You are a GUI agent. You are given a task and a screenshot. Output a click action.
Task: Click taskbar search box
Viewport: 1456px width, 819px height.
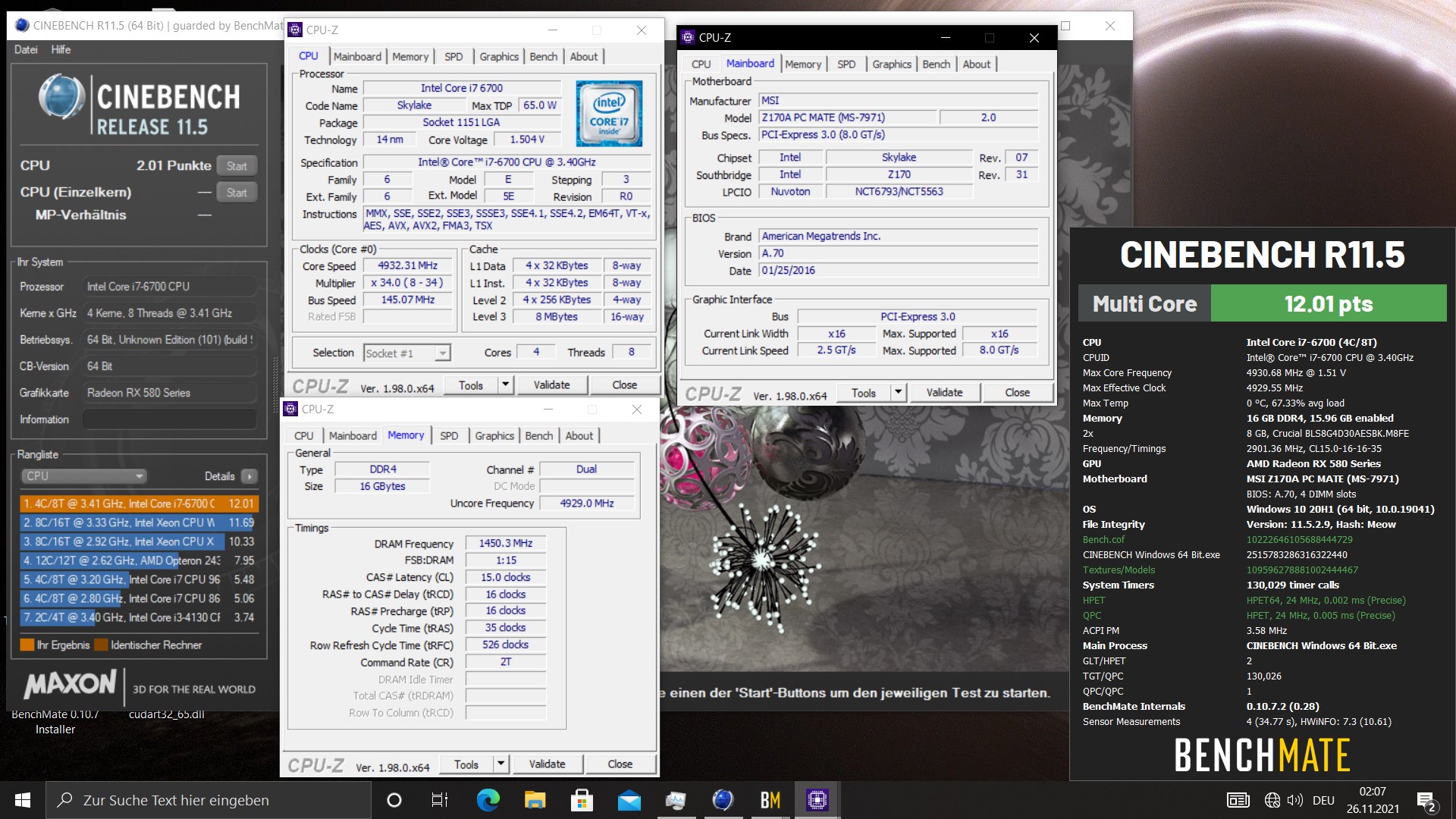coord(209,800)
